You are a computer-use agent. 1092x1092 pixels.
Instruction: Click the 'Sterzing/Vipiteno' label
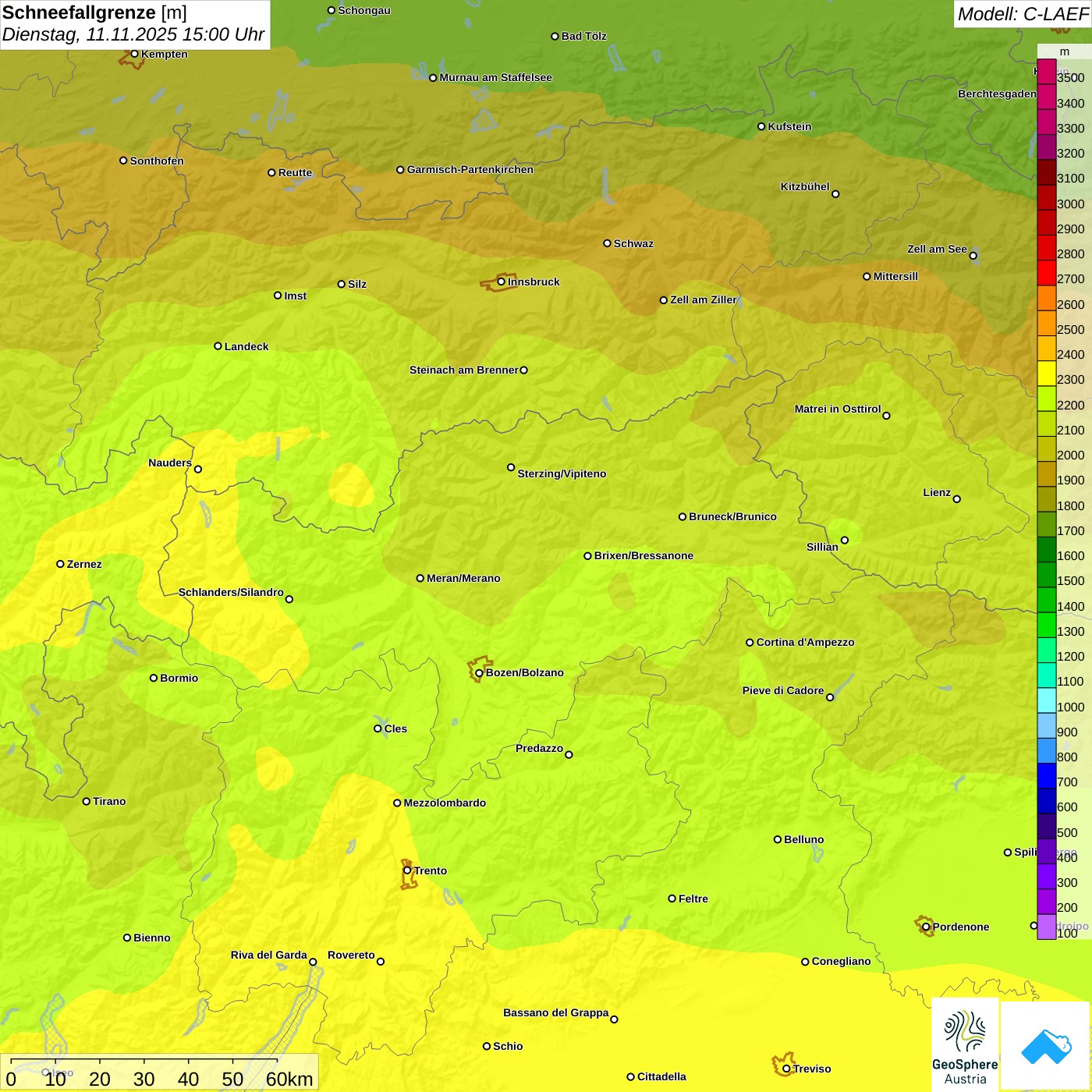click(x=562, y=473)
